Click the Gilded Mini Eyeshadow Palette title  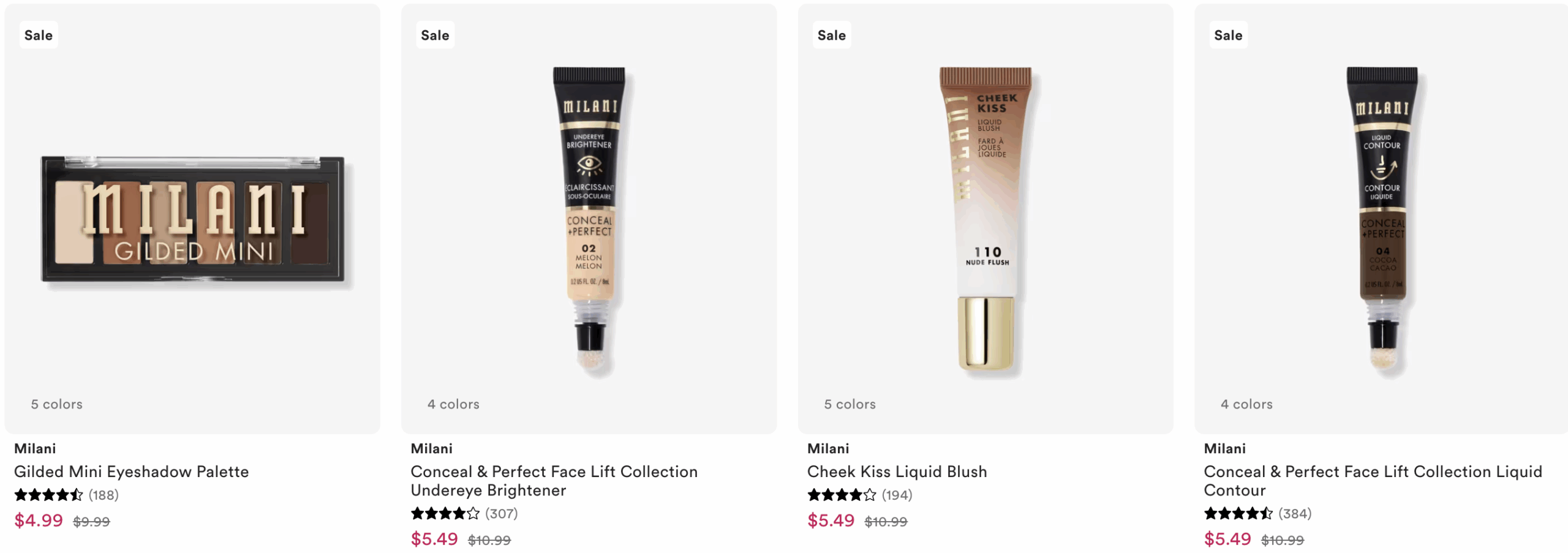click(x=131, y=472)
